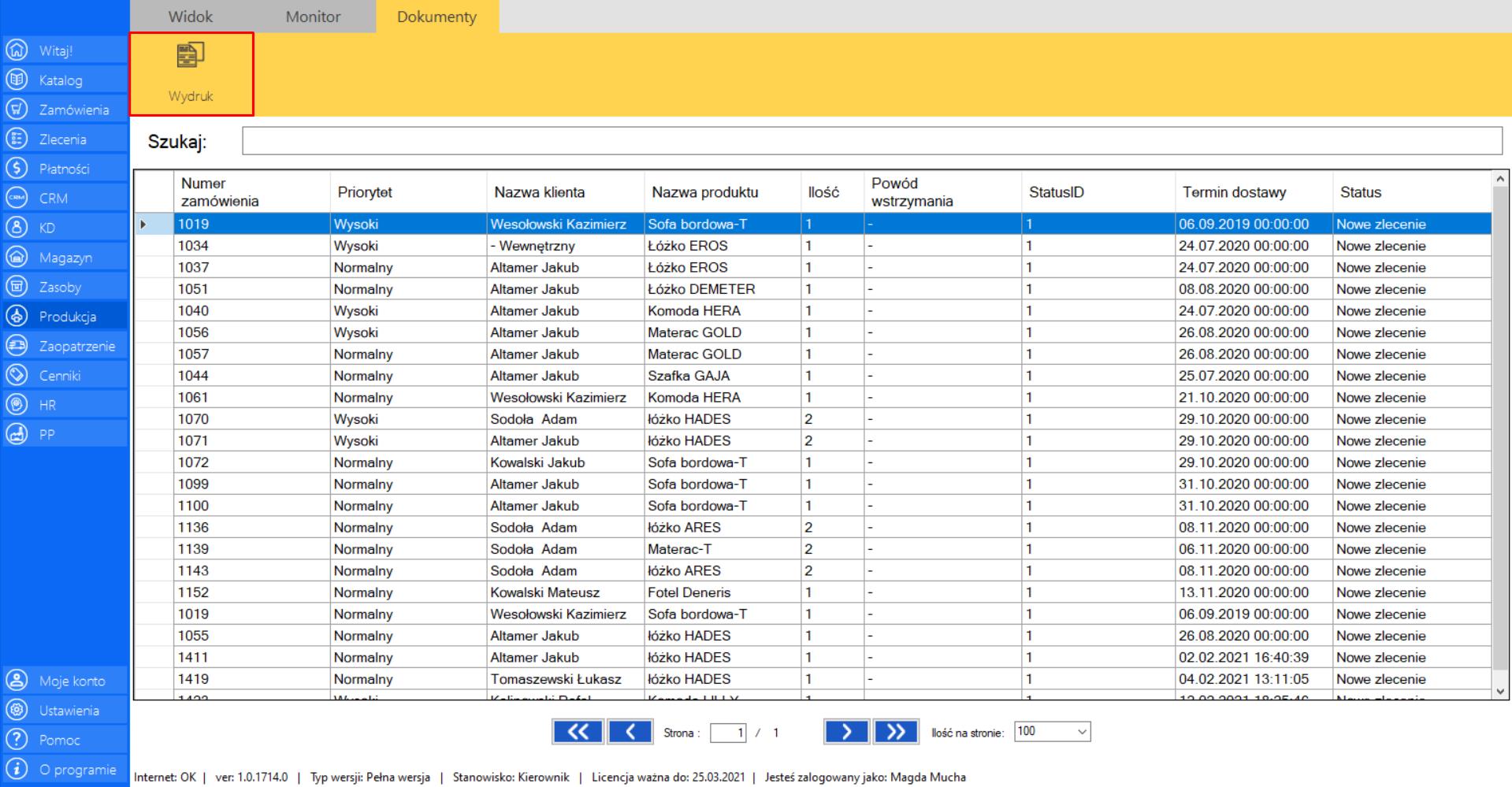Open the Katalog sidebar icon

pyautogui.click(x=16, y=80)
